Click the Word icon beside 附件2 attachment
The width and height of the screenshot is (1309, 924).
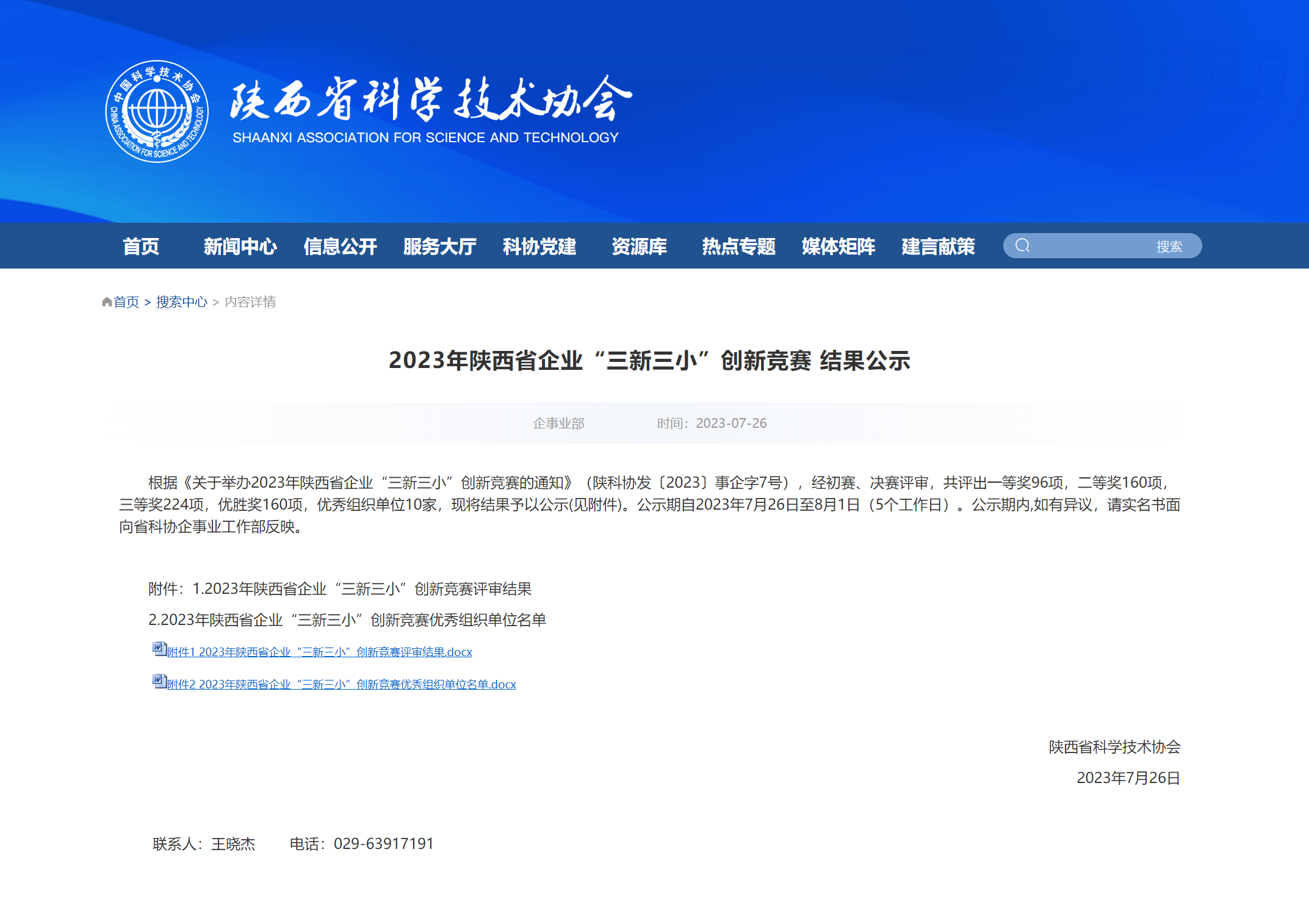tap(157, 682)
